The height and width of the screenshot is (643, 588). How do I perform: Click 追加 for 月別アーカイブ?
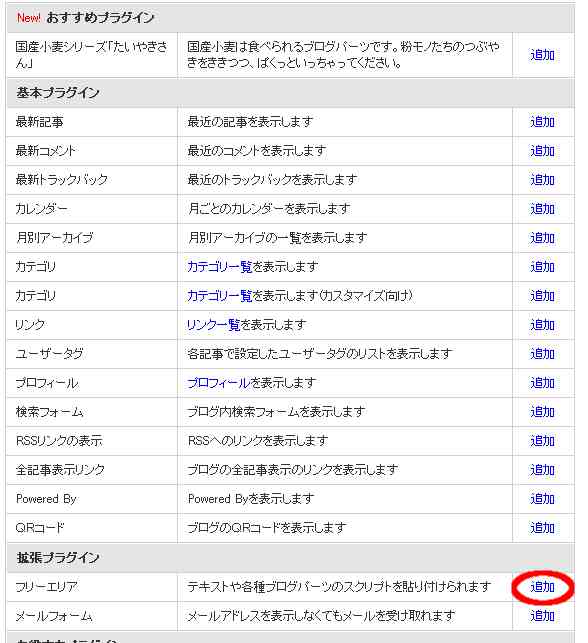tap(542, 238)
